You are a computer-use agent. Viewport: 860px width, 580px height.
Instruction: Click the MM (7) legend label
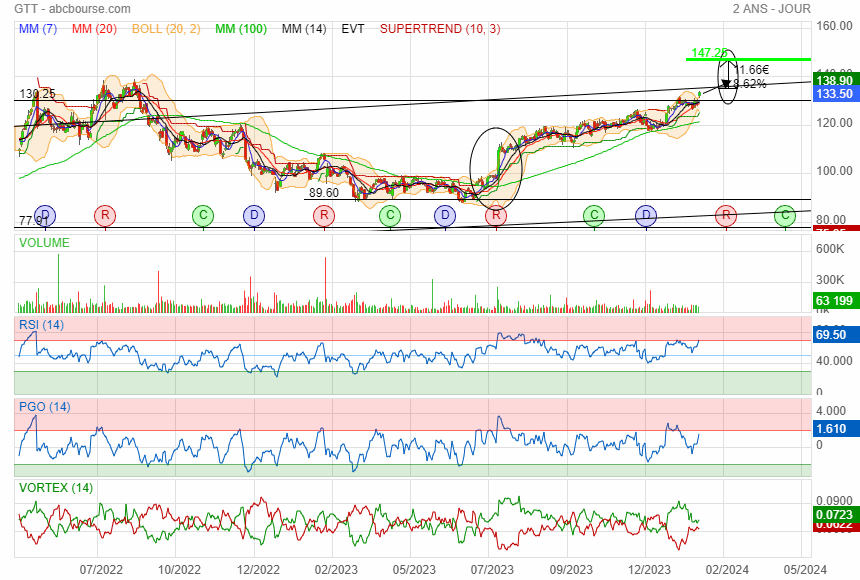coord(38,29)
